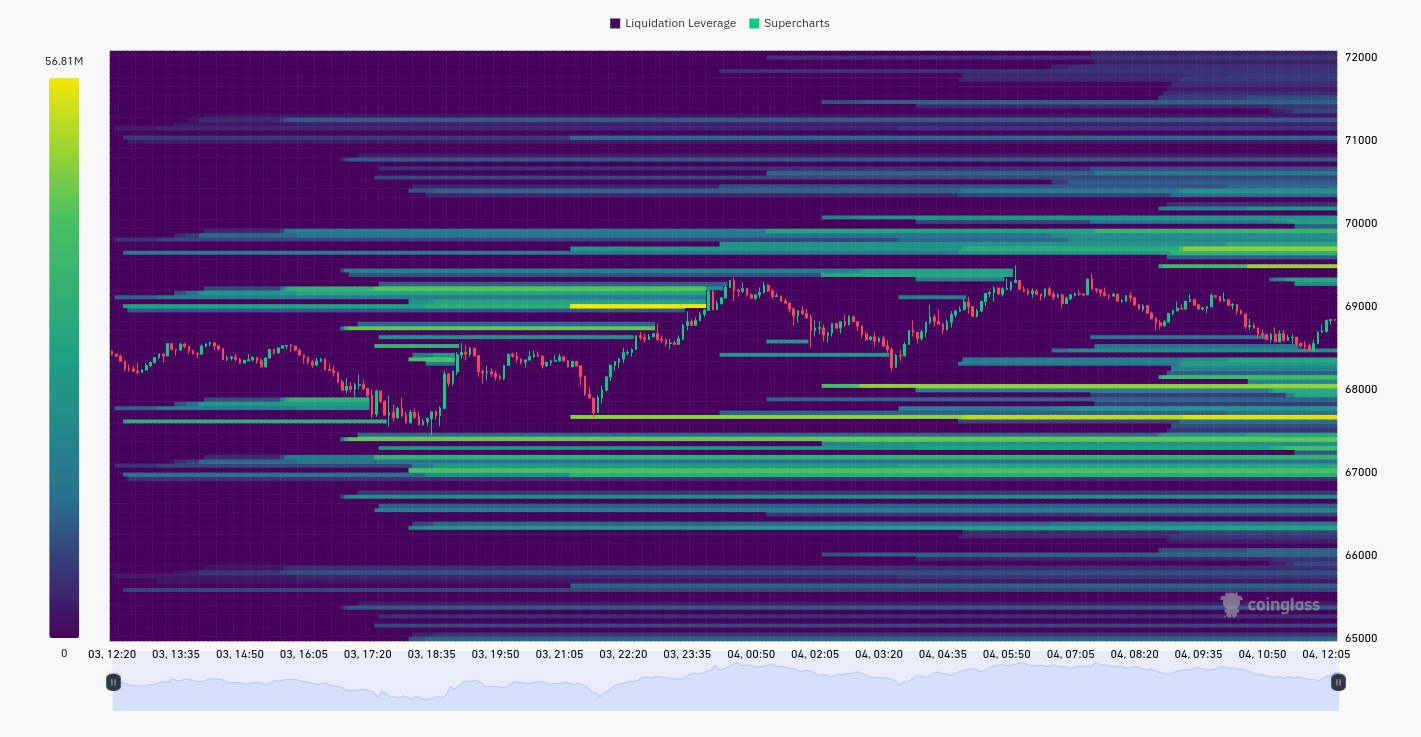Click the vertical heatmap color scale bar

(64, 358)
